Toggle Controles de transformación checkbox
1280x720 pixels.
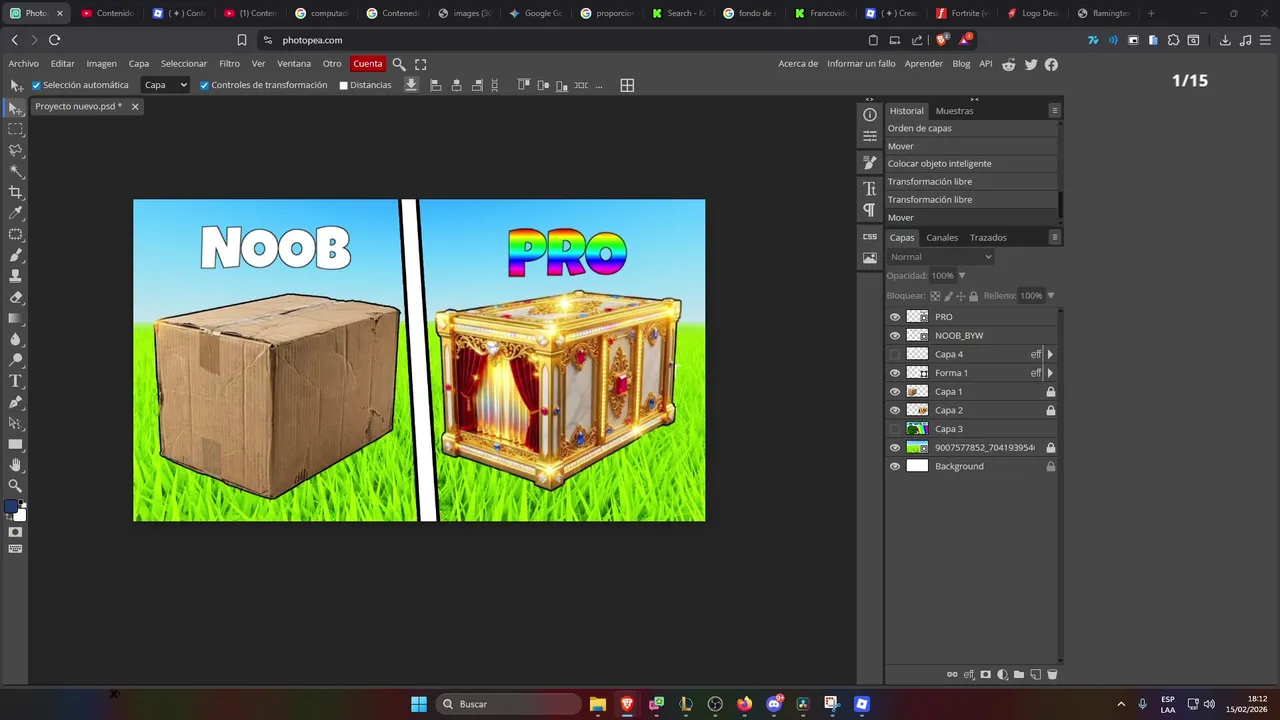pos(205,85)
